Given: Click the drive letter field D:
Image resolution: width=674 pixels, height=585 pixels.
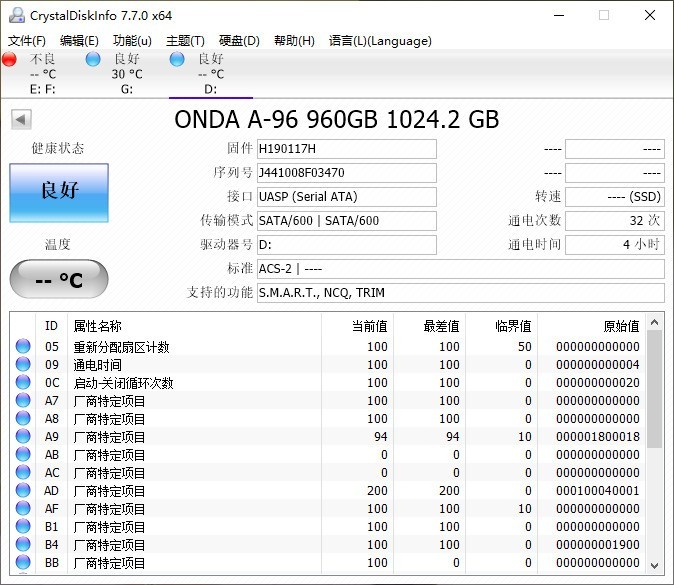Looking at the screenshot, I should [347, 245].
